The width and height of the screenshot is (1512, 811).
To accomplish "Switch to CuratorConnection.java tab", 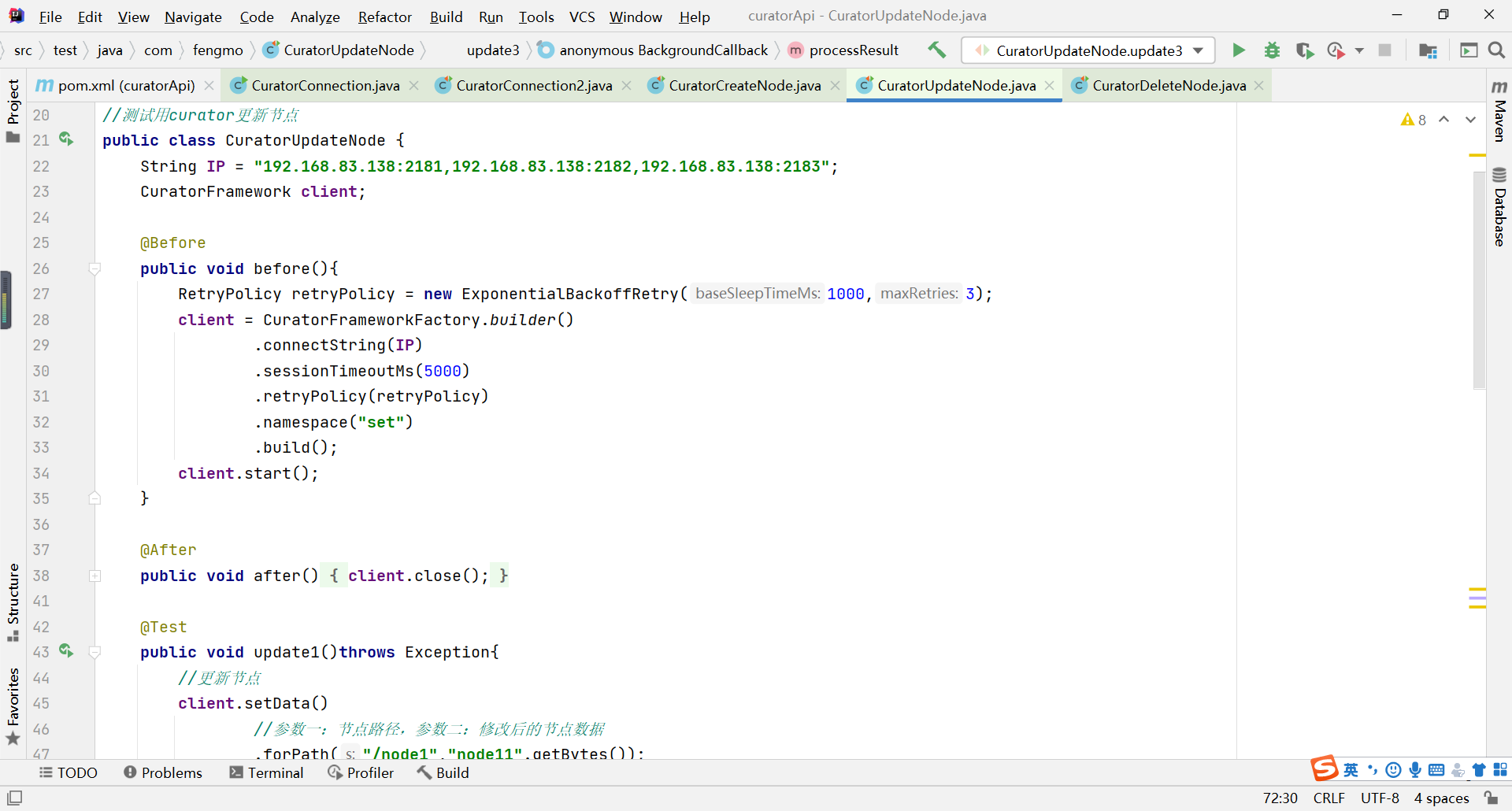I will coord(325,85).
